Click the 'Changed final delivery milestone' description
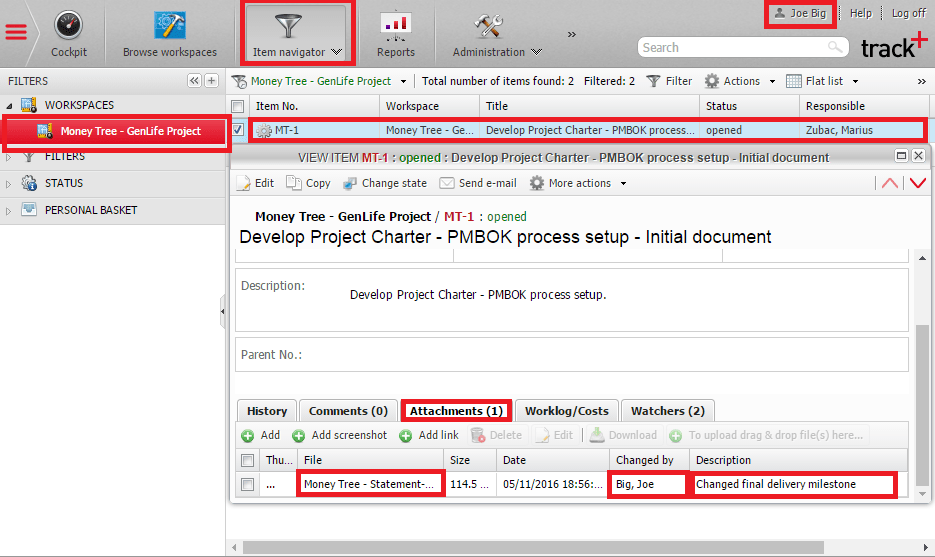This screenshot has width=935, height=557. (x=776, y=484)
